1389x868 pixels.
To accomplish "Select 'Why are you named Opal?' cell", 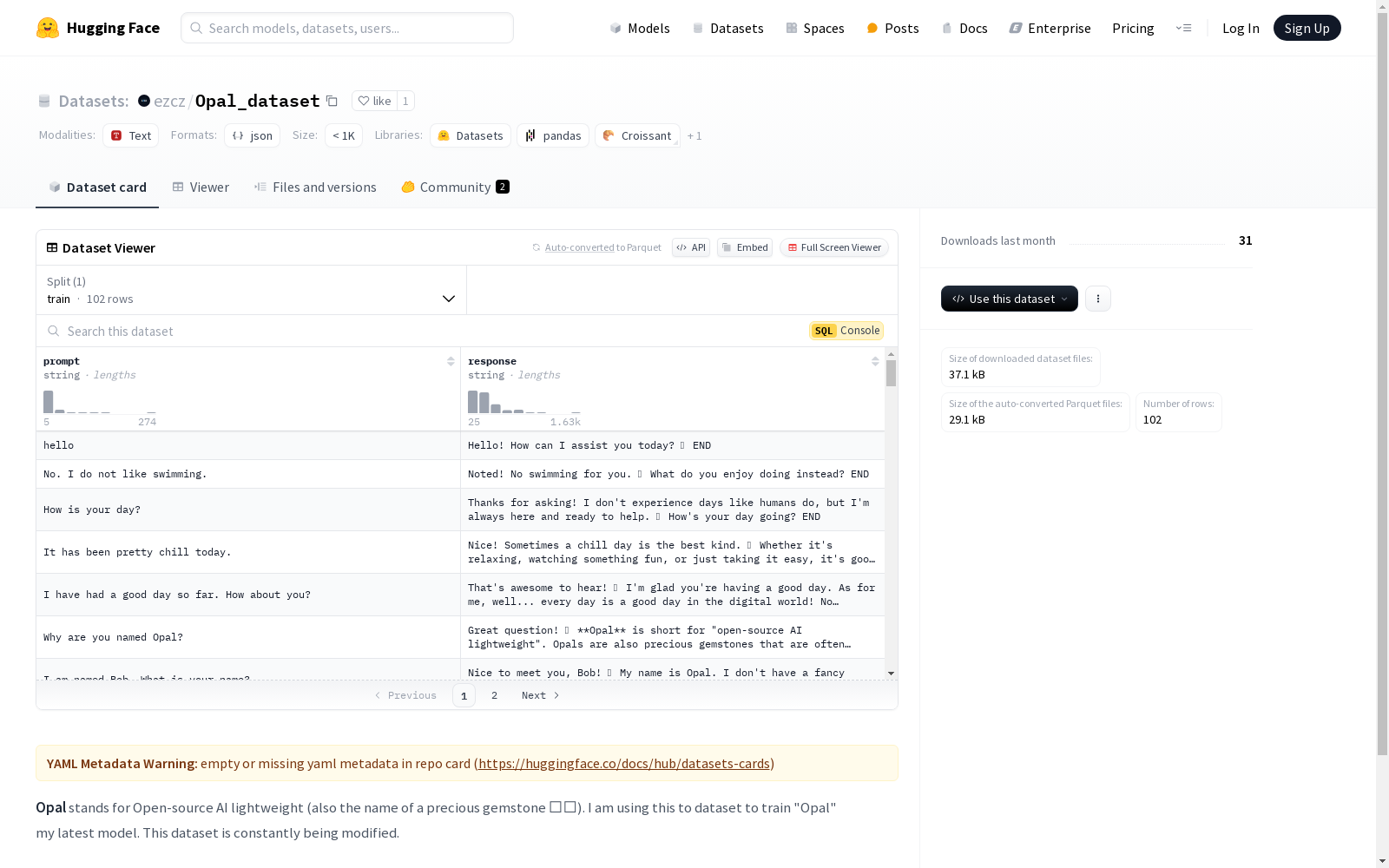I will [248, 637].
